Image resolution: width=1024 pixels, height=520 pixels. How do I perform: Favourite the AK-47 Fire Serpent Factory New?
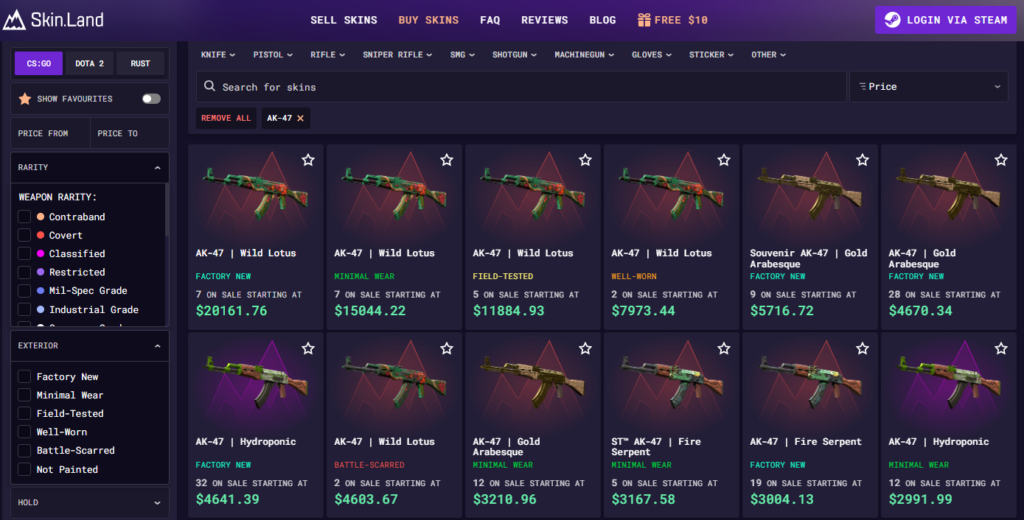pyautogui.click(x=862, y=349)
